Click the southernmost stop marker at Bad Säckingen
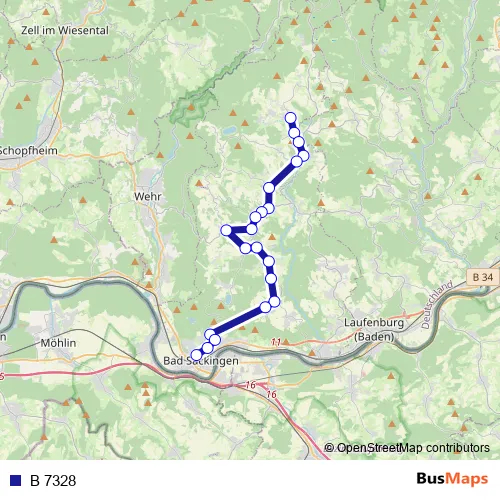The height and width of the screenshot is (500, 500). click(x=196, y=355)
